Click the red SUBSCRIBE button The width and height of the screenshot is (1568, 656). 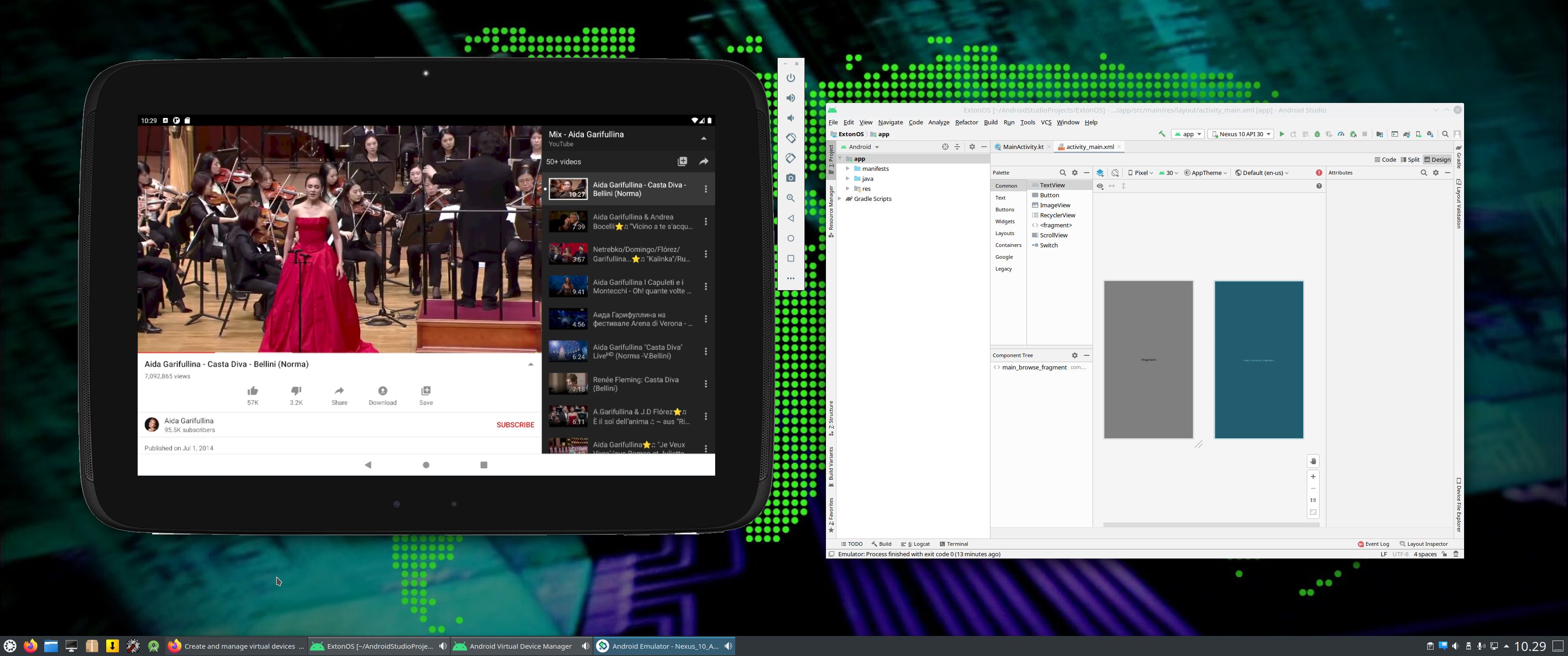pyautogui.click(x=515, y=425)
